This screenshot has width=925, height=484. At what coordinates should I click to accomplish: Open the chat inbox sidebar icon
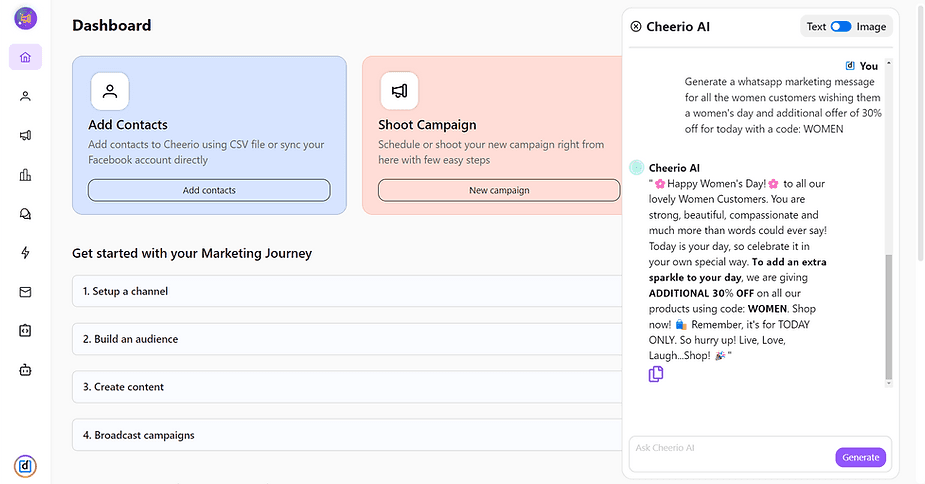click(x=25, y=214)
